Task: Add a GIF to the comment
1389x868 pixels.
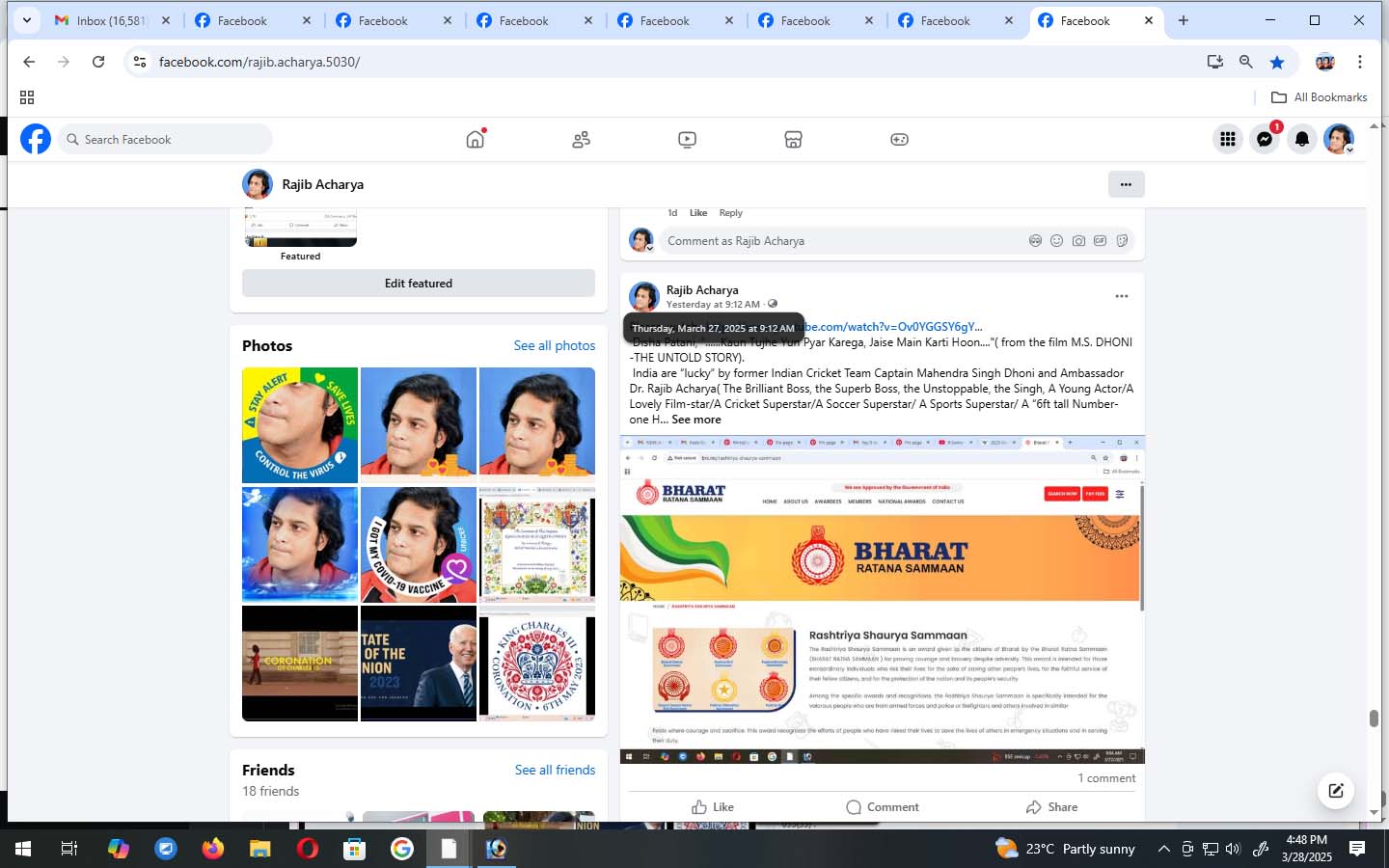Action: [x=1100, y=241]
